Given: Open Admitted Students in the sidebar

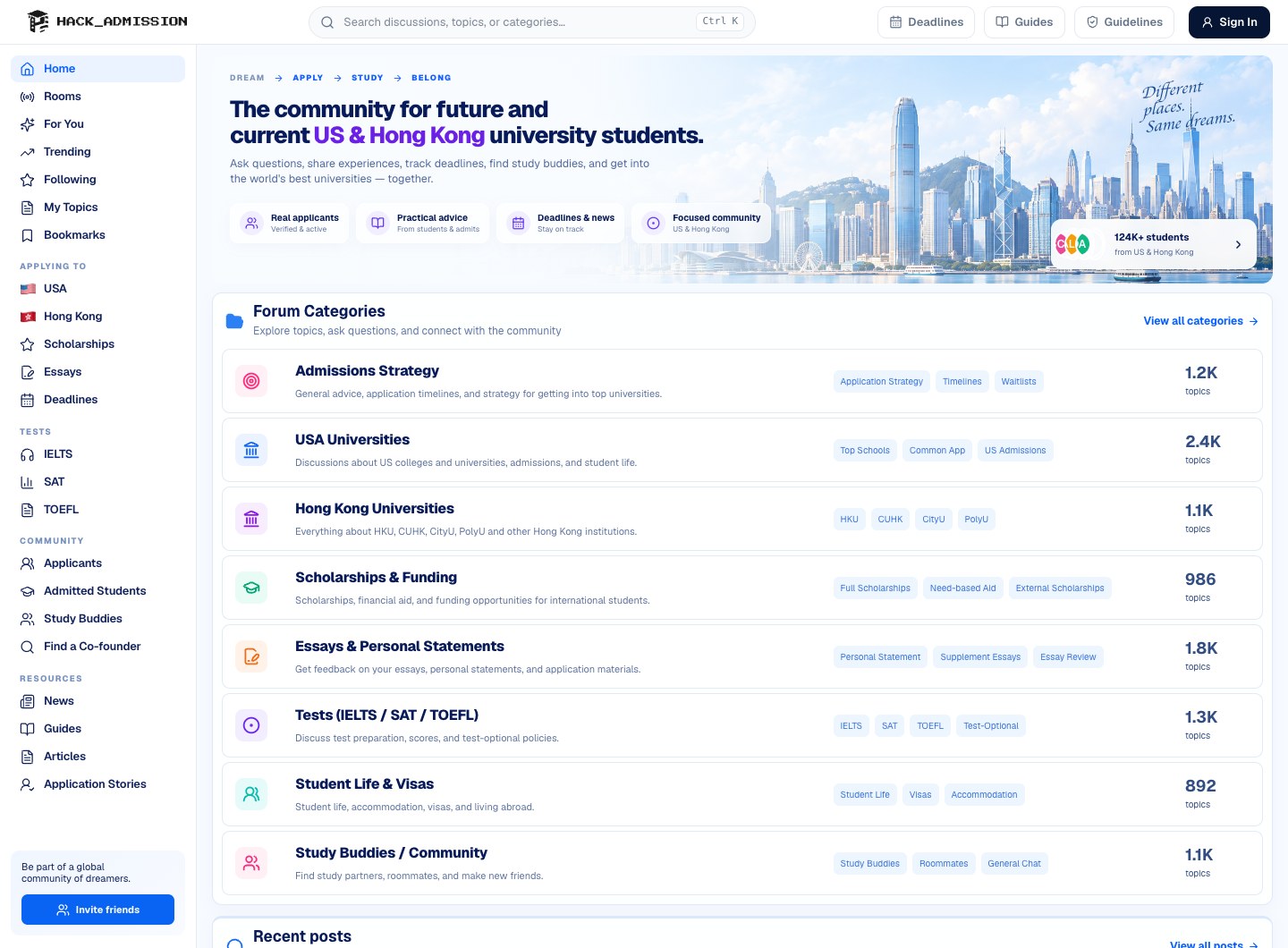Looking at the screenshot, I should pyautogui.click(x=97, y=591).
